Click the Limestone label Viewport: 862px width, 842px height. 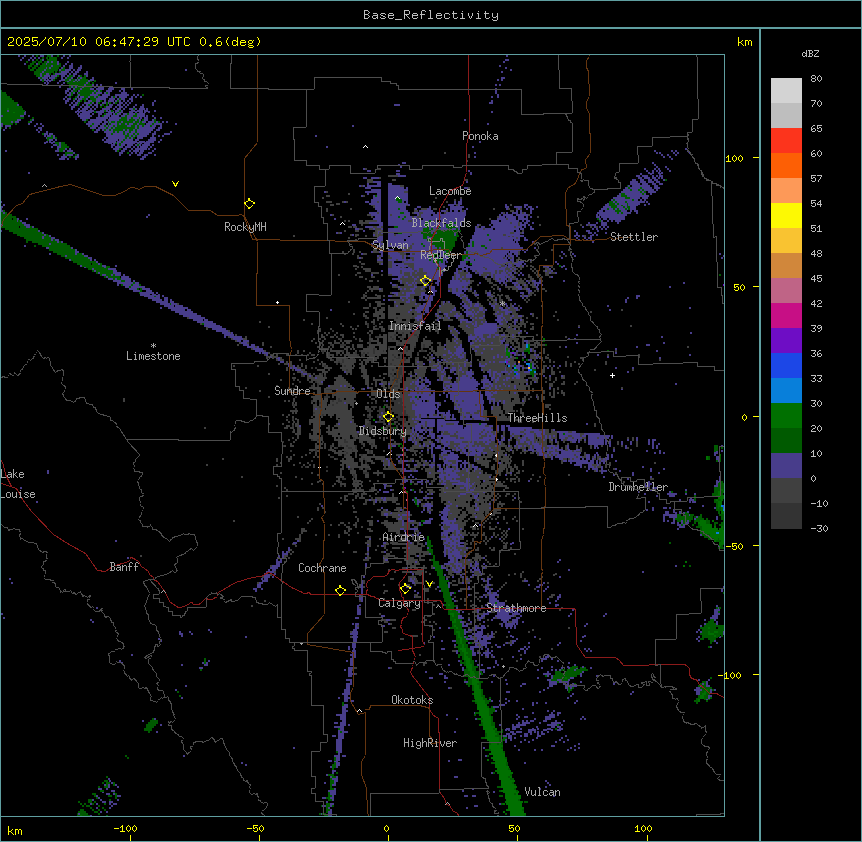(x=153, y=356)
